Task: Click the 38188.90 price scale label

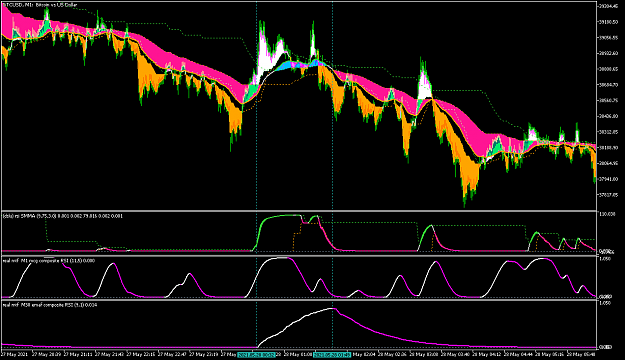Action: click(x=609, y=148)
